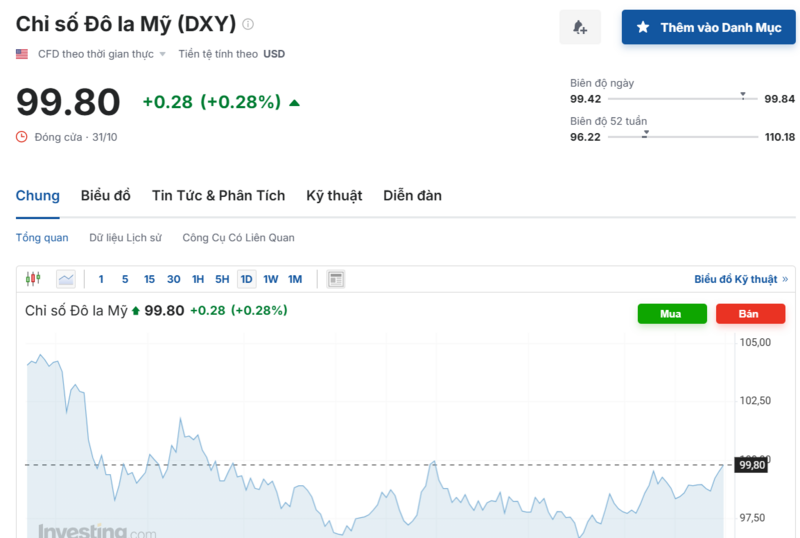Click the news overlay icon in chart toolbar

[336, 279]
